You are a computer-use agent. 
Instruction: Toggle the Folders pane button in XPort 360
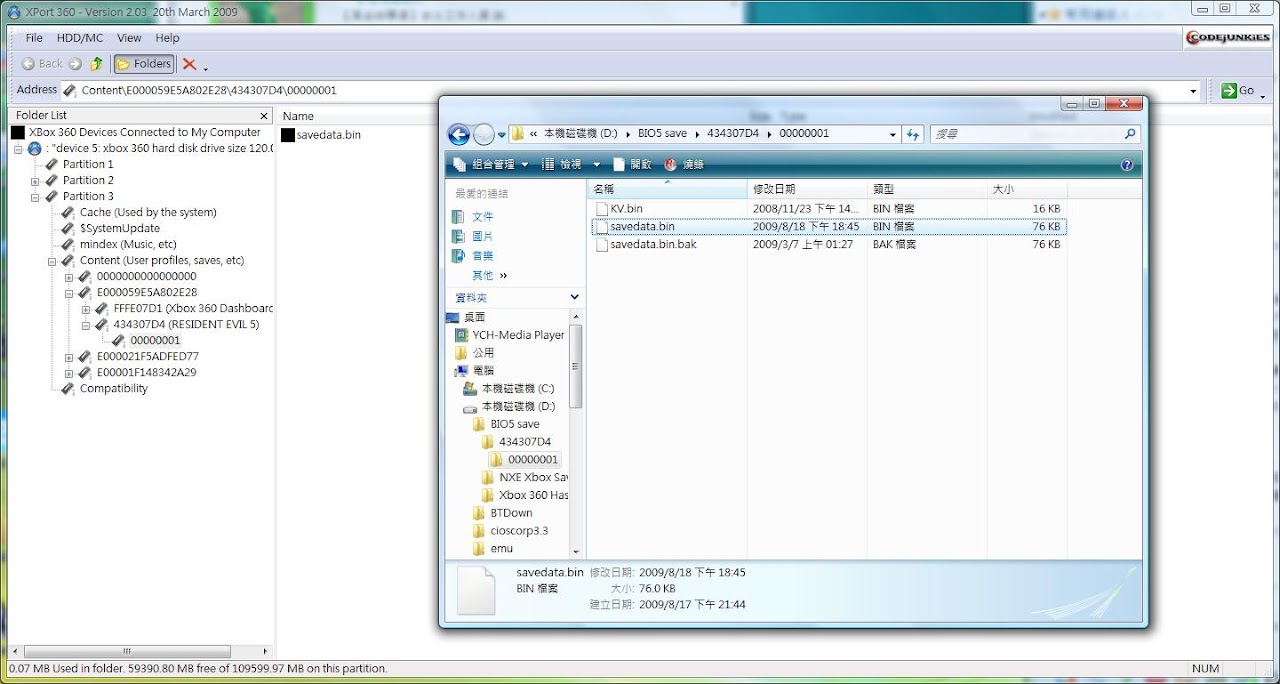[144, 64]
